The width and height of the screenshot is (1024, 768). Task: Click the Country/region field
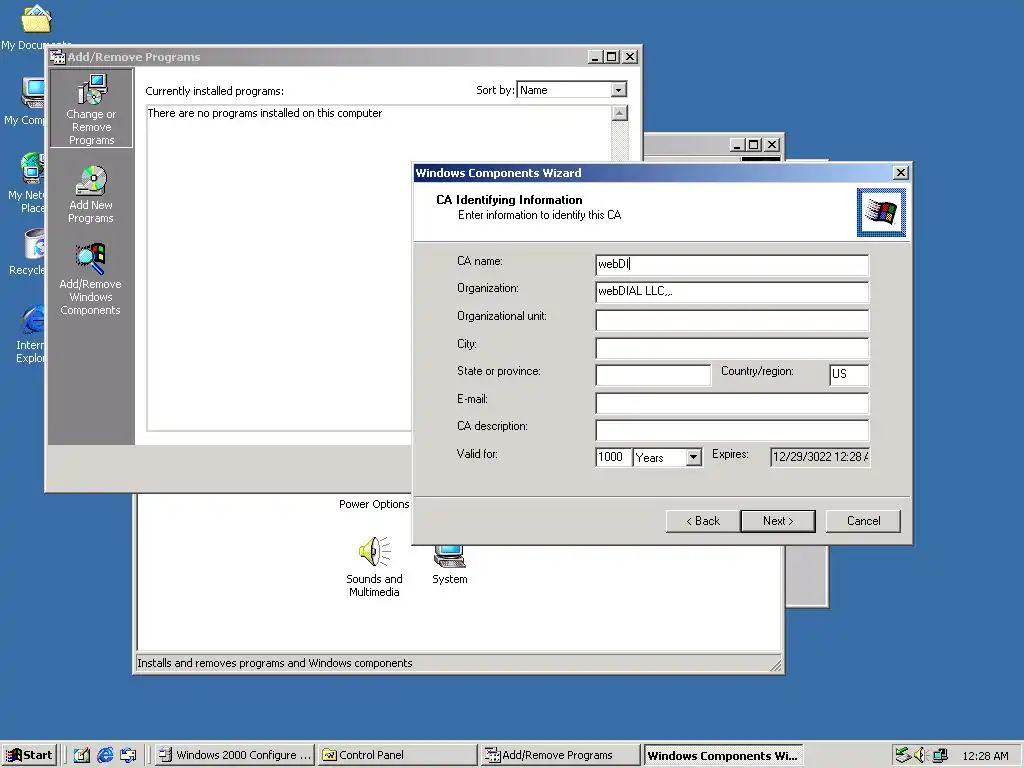point(849,374)
